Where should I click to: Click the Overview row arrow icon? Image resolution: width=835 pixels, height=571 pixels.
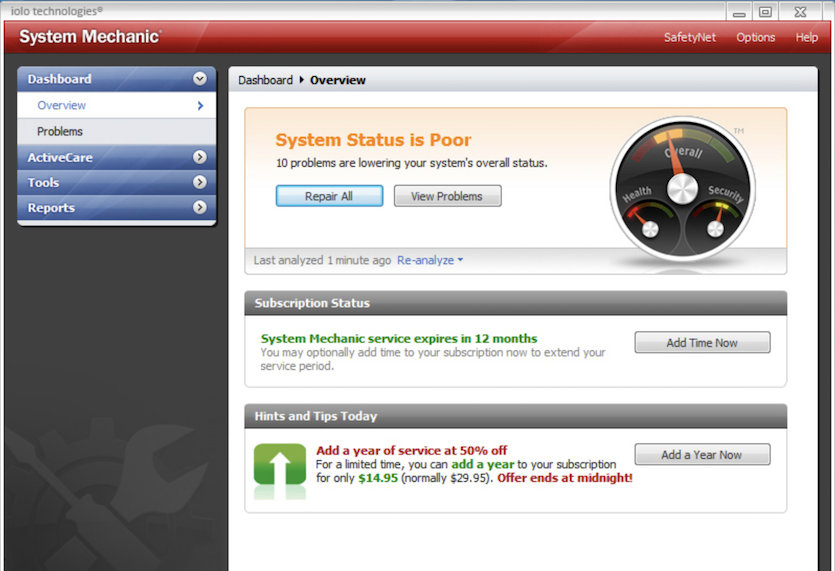[200, 105]
